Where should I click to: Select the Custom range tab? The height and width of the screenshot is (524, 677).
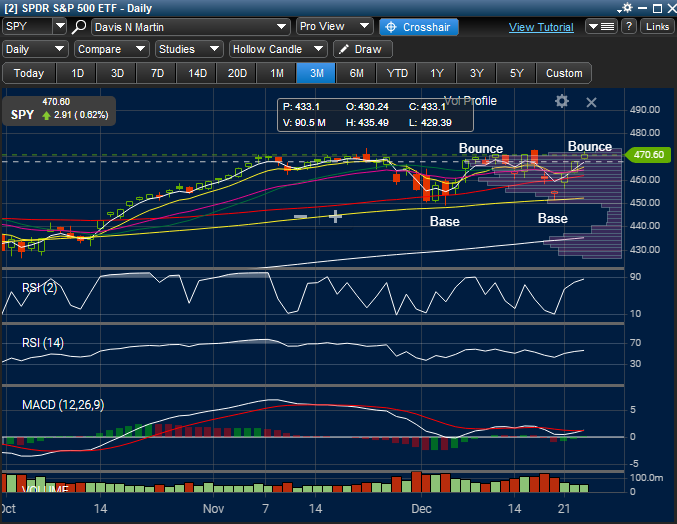pos(564,73)
